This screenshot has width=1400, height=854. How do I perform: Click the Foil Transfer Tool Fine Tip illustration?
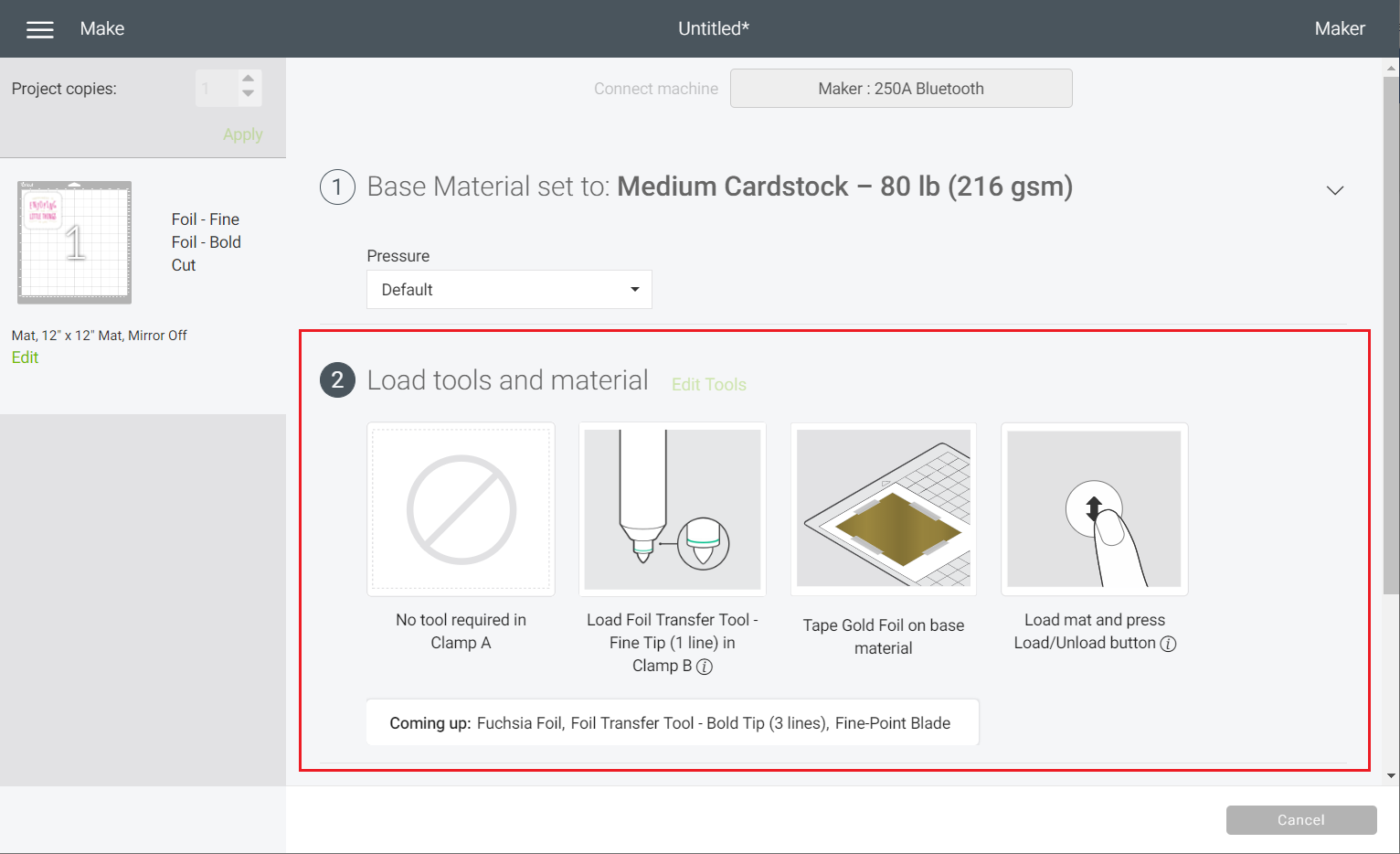click(x=672, y=509)
